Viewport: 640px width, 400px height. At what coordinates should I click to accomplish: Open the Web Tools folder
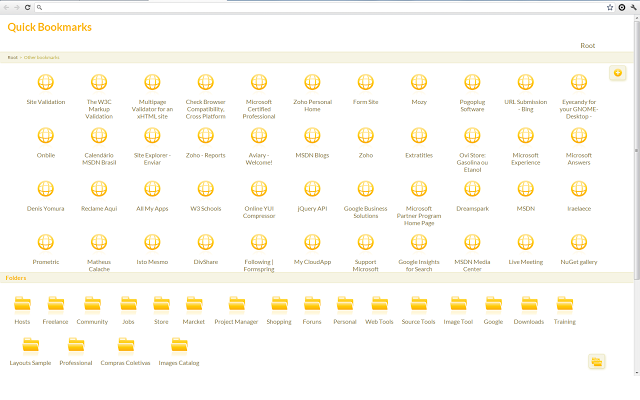(x=379, y=310)
